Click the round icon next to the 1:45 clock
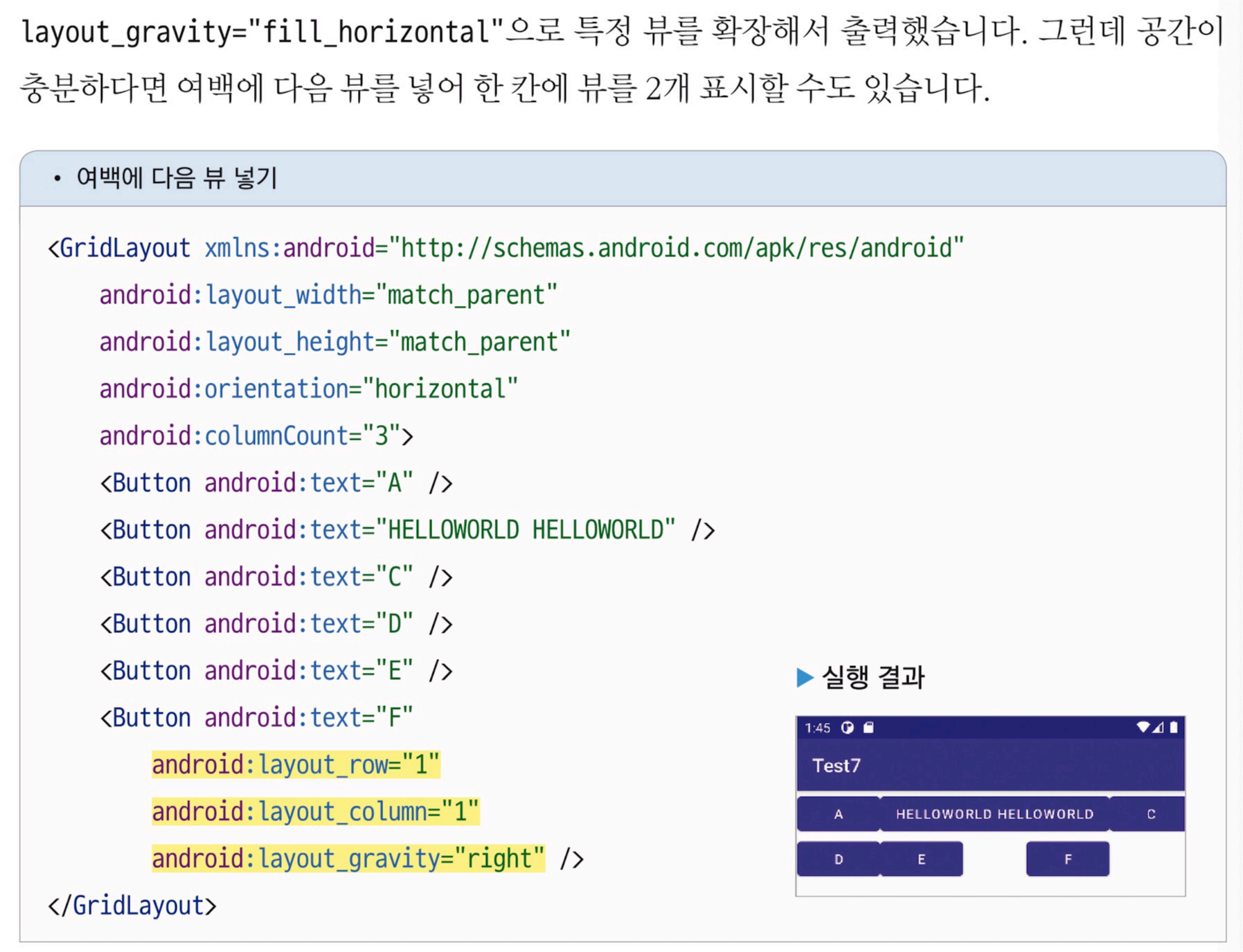Image resolution: width=1243 pixels, height=952 pixels. coord(848,727)
